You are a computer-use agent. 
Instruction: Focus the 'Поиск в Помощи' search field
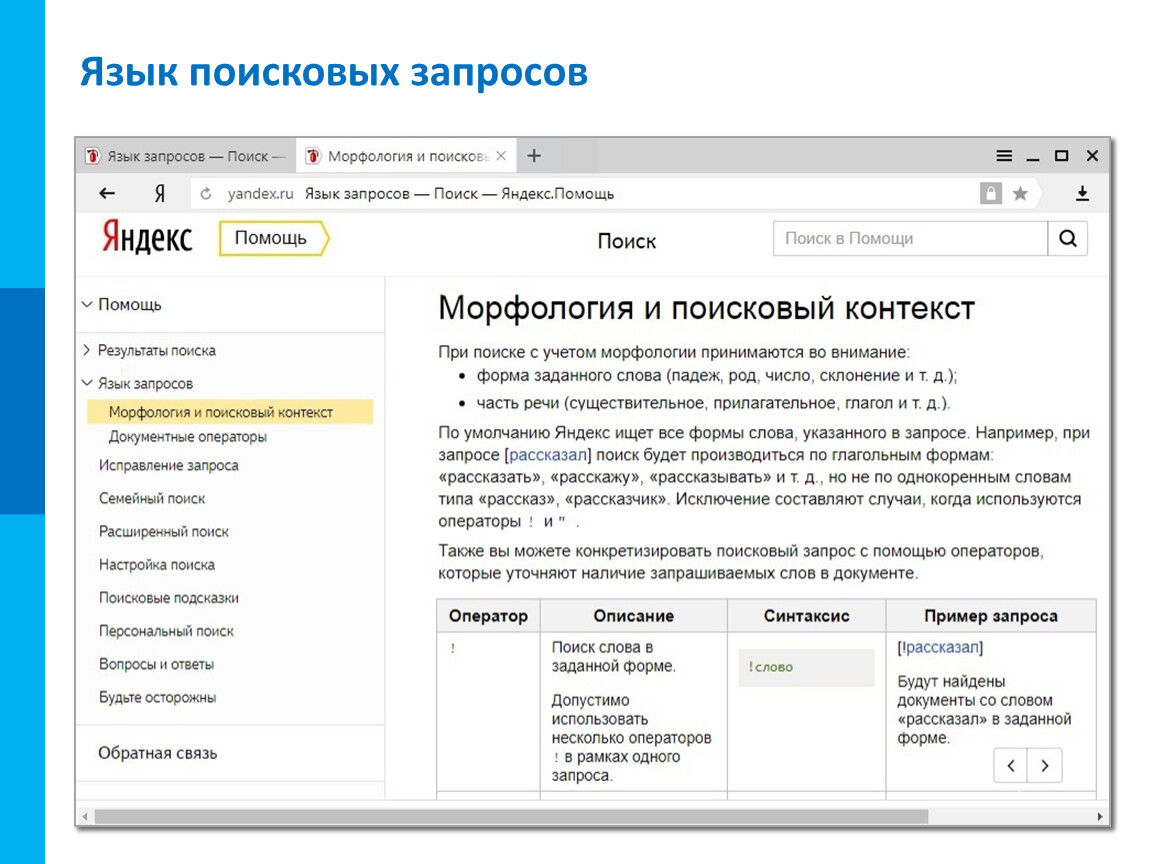pos(910,238)
